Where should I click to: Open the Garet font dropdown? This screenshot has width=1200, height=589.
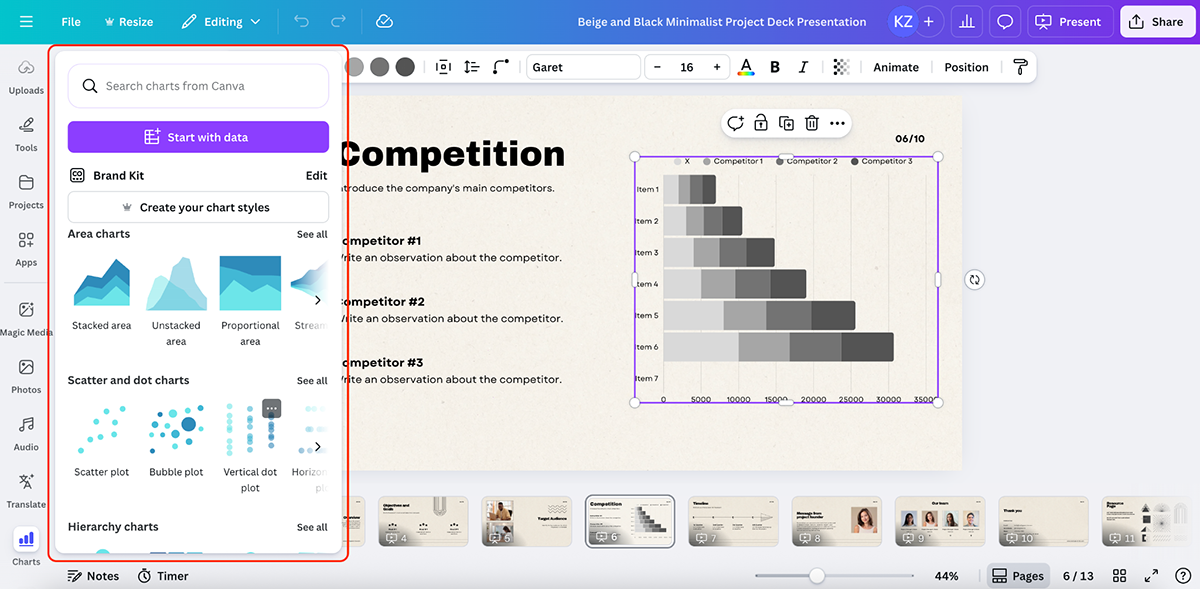pos(583,66)
